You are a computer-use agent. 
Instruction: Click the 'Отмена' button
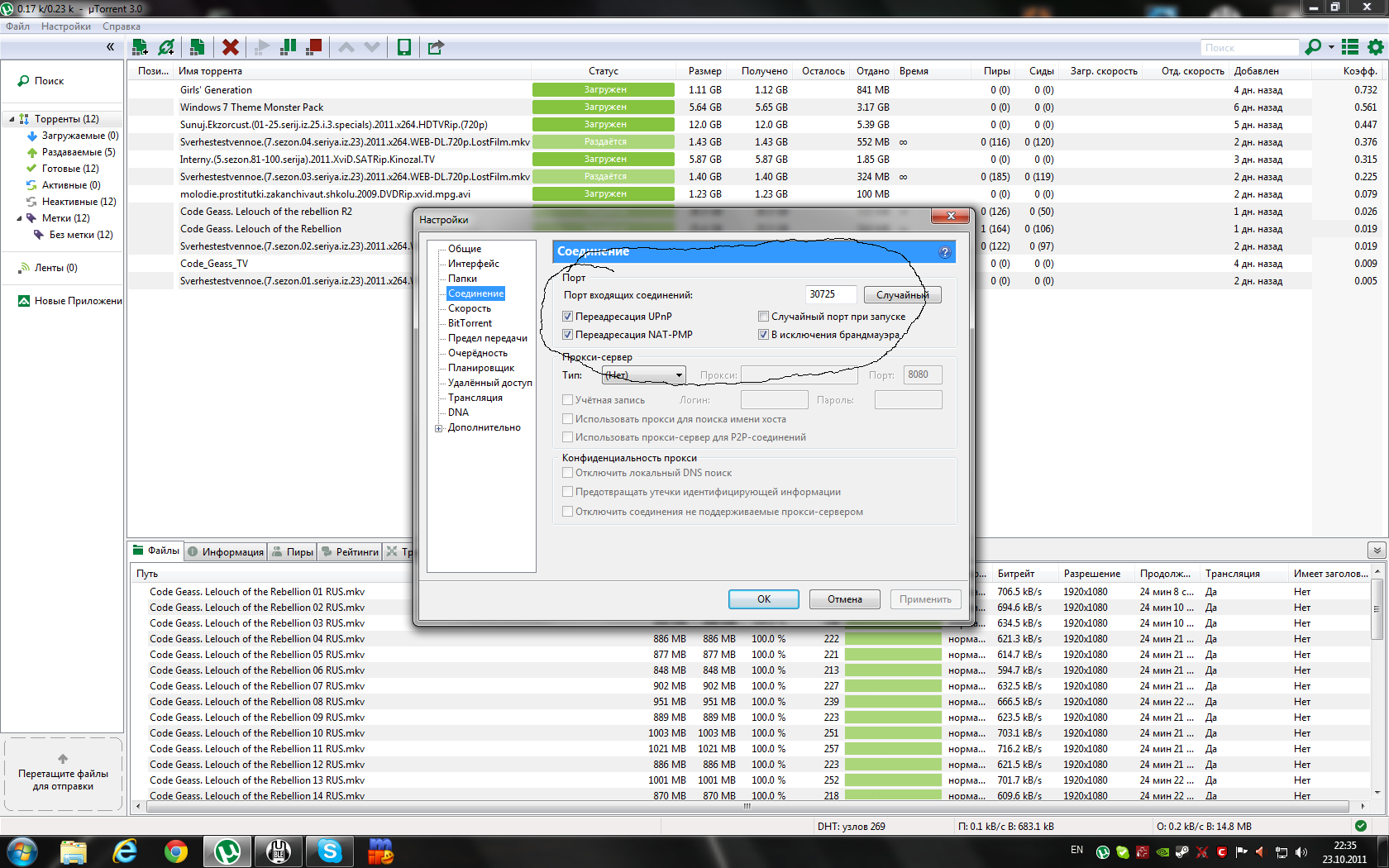(844, 599)
